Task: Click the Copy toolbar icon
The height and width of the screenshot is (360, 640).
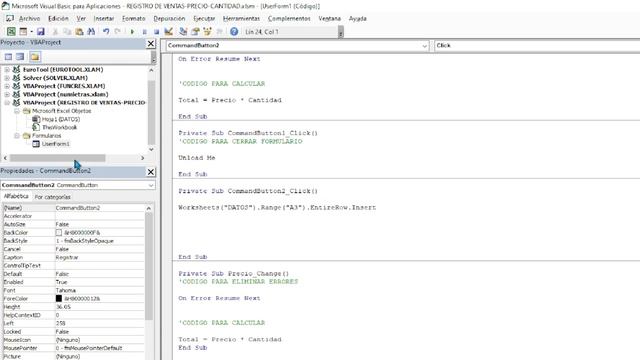Action: click(67, 31)
